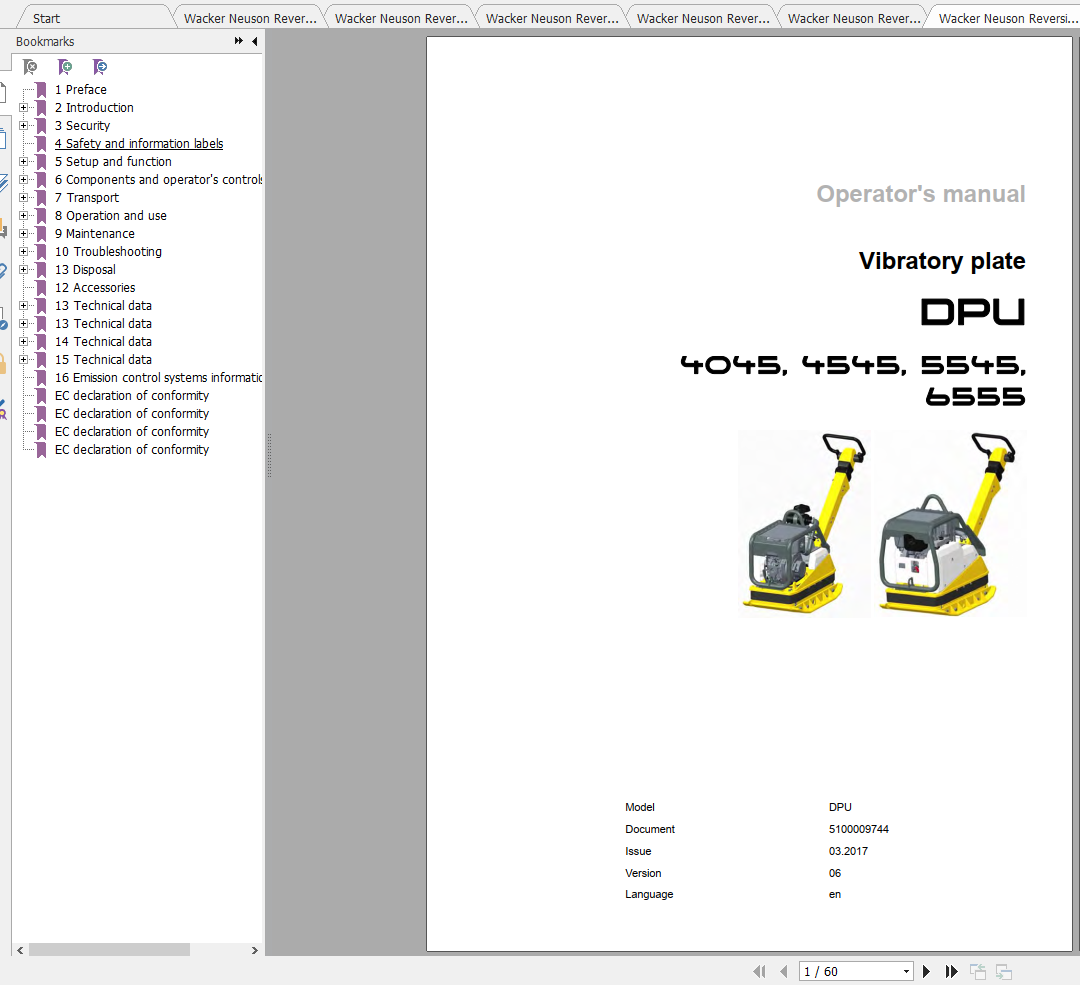Expand the 5 Setup and function bookmark
The width and height of the screenshot is (1080, 985).
pyautogui.click(x=23, y=161)
